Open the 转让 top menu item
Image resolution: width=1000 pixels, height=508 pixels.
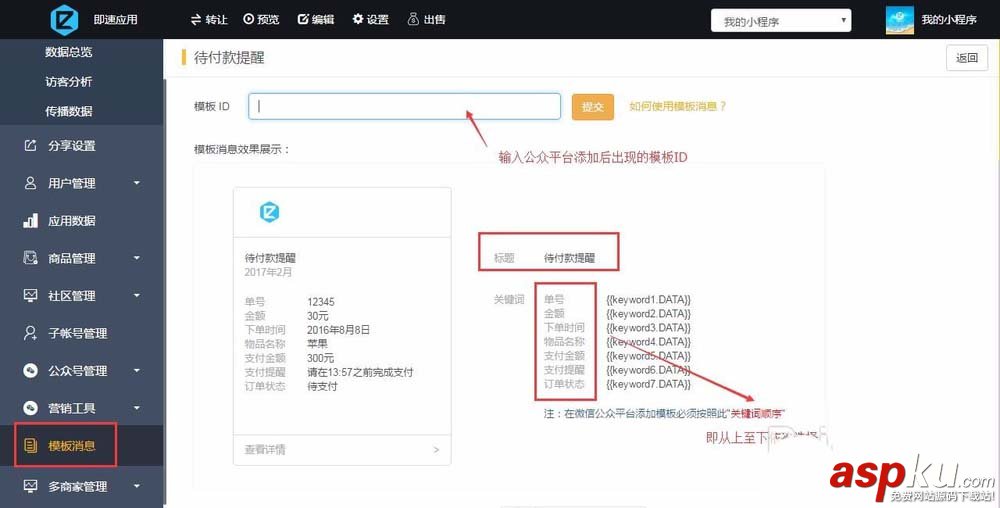click(209, 20)
